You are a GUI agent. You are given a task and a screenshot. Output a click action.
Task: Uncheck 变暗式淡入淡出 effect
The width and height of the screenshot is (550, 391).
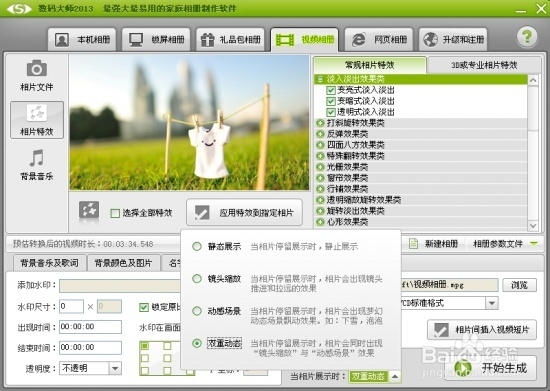click(330, 101)
